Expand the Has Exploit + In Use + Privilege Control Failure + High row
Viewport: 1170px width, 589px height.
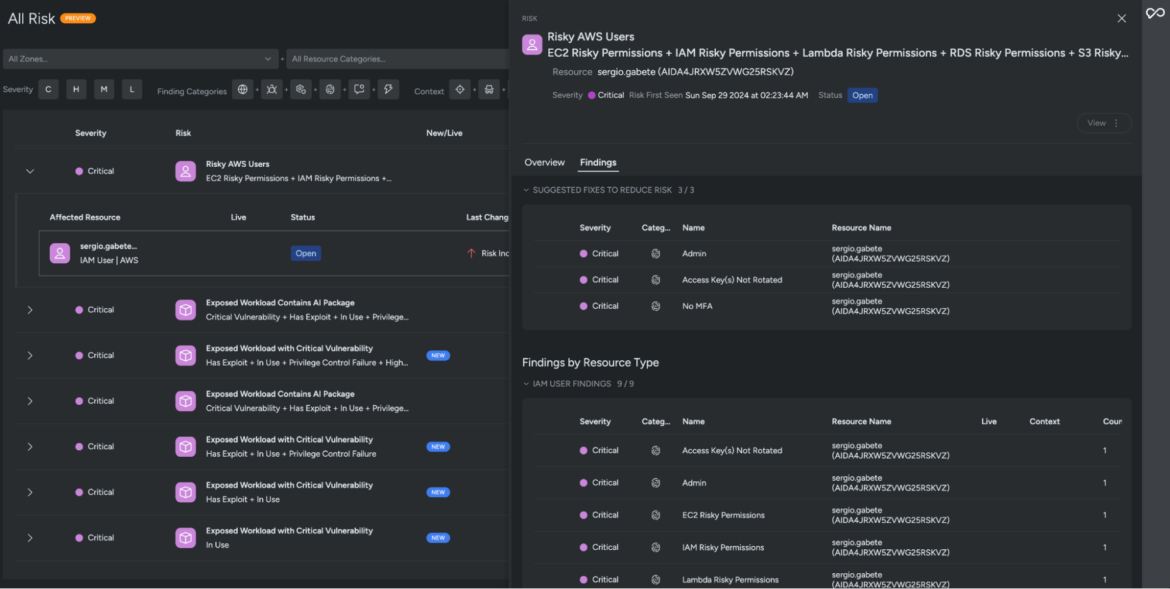[x=30, y=355]
